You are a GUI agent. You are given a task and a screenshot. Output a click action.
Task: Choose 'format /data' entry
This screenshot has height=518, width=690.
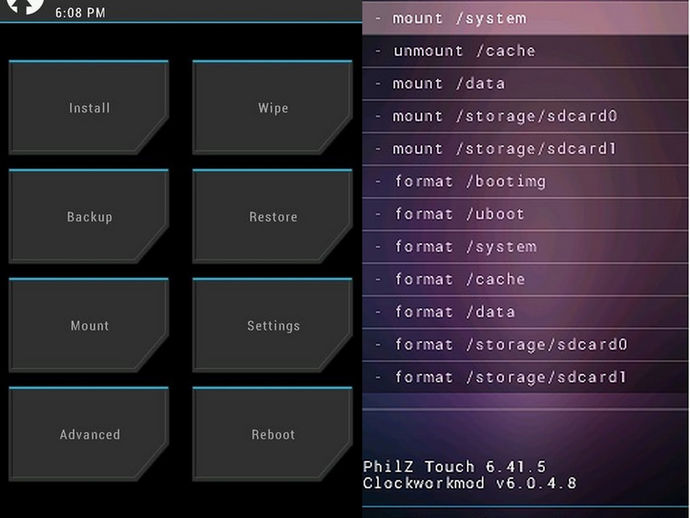(525, 312)
